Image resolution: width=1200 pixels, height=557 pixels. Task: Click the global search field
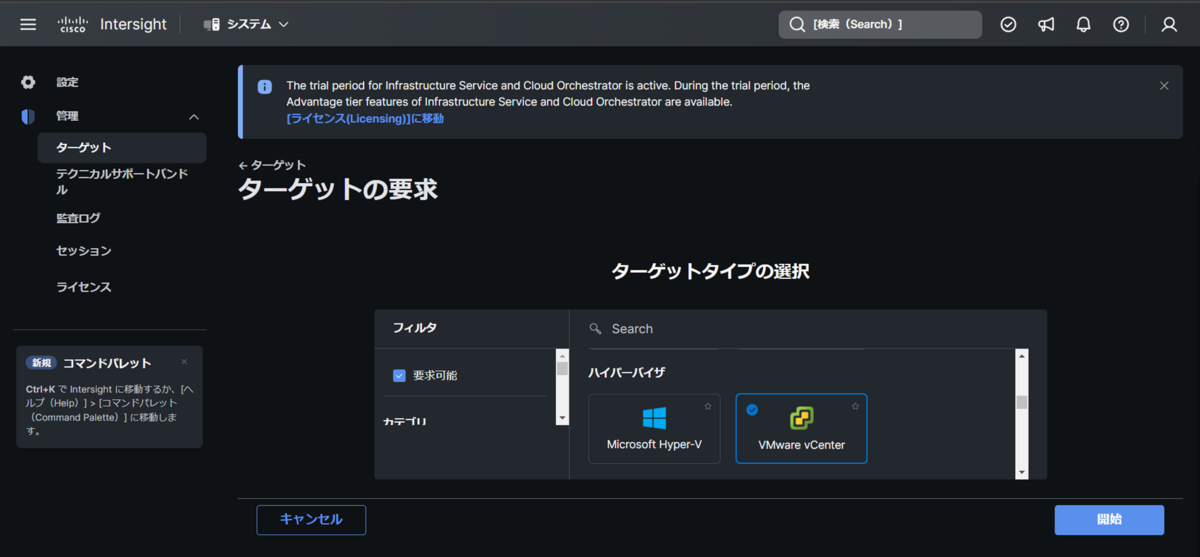coord(880,24)
